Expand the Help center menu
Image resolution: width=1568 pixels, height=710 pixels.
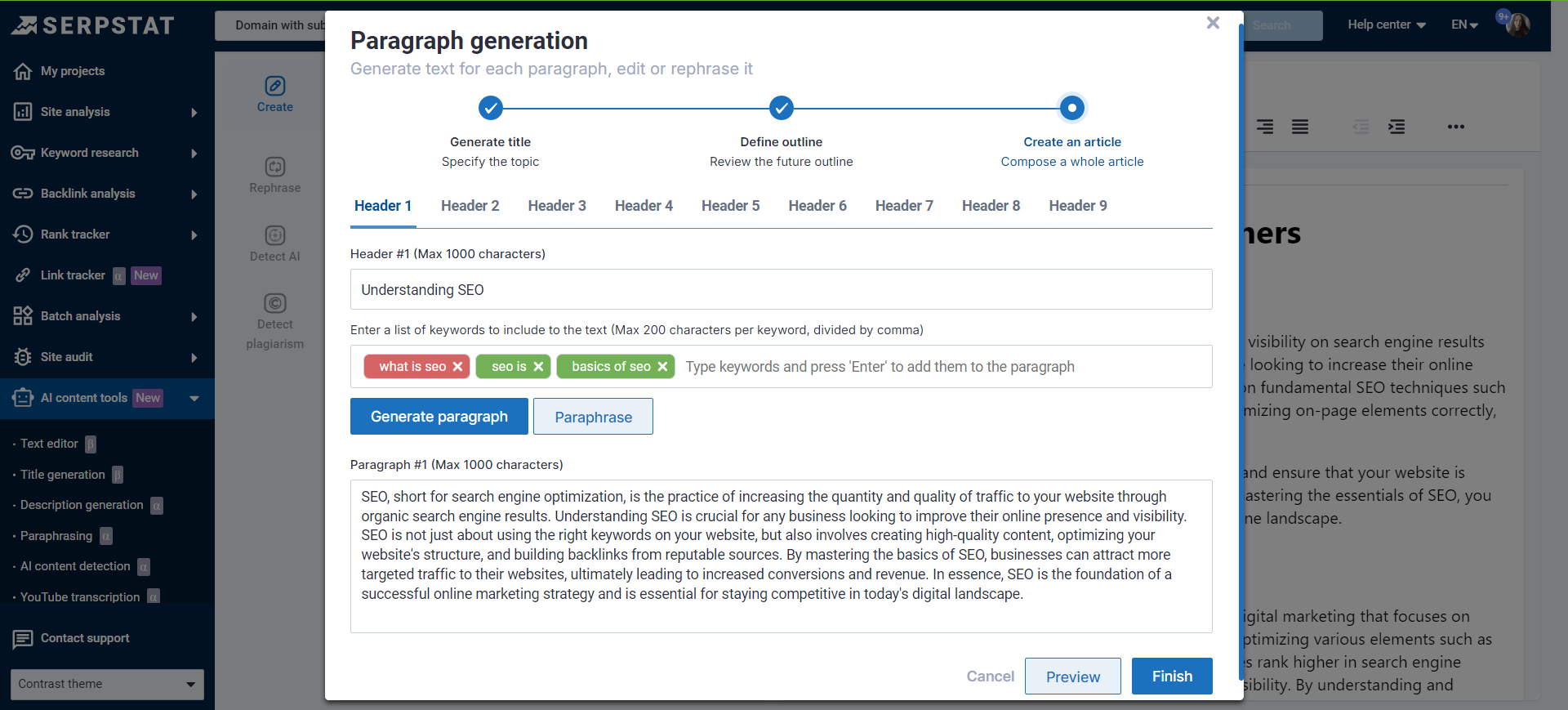(x=1386, y=25)
